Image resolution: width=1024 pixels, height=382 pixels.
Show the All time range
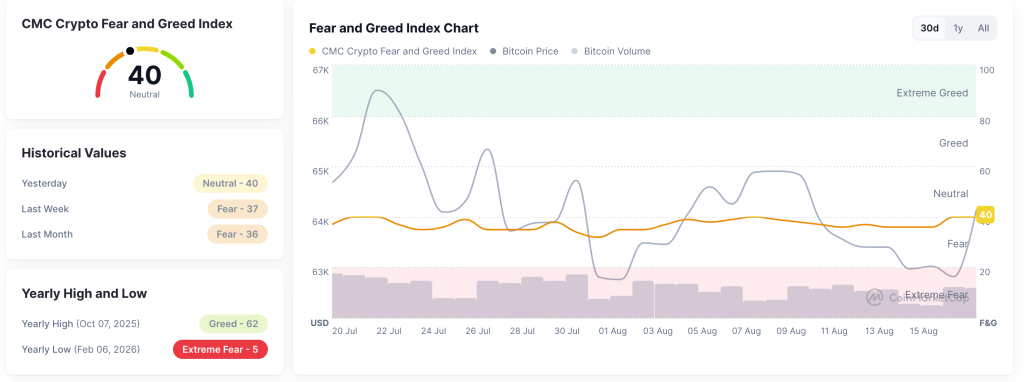coord(983,28)
